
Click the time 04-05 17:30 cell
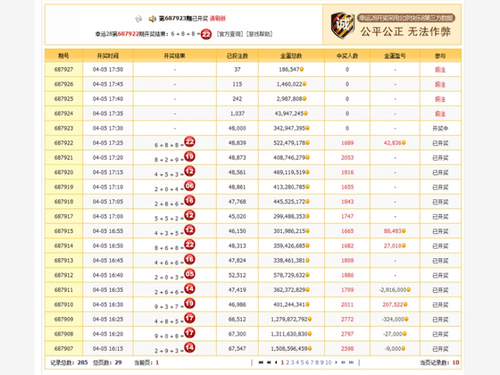tap(108, 128)
